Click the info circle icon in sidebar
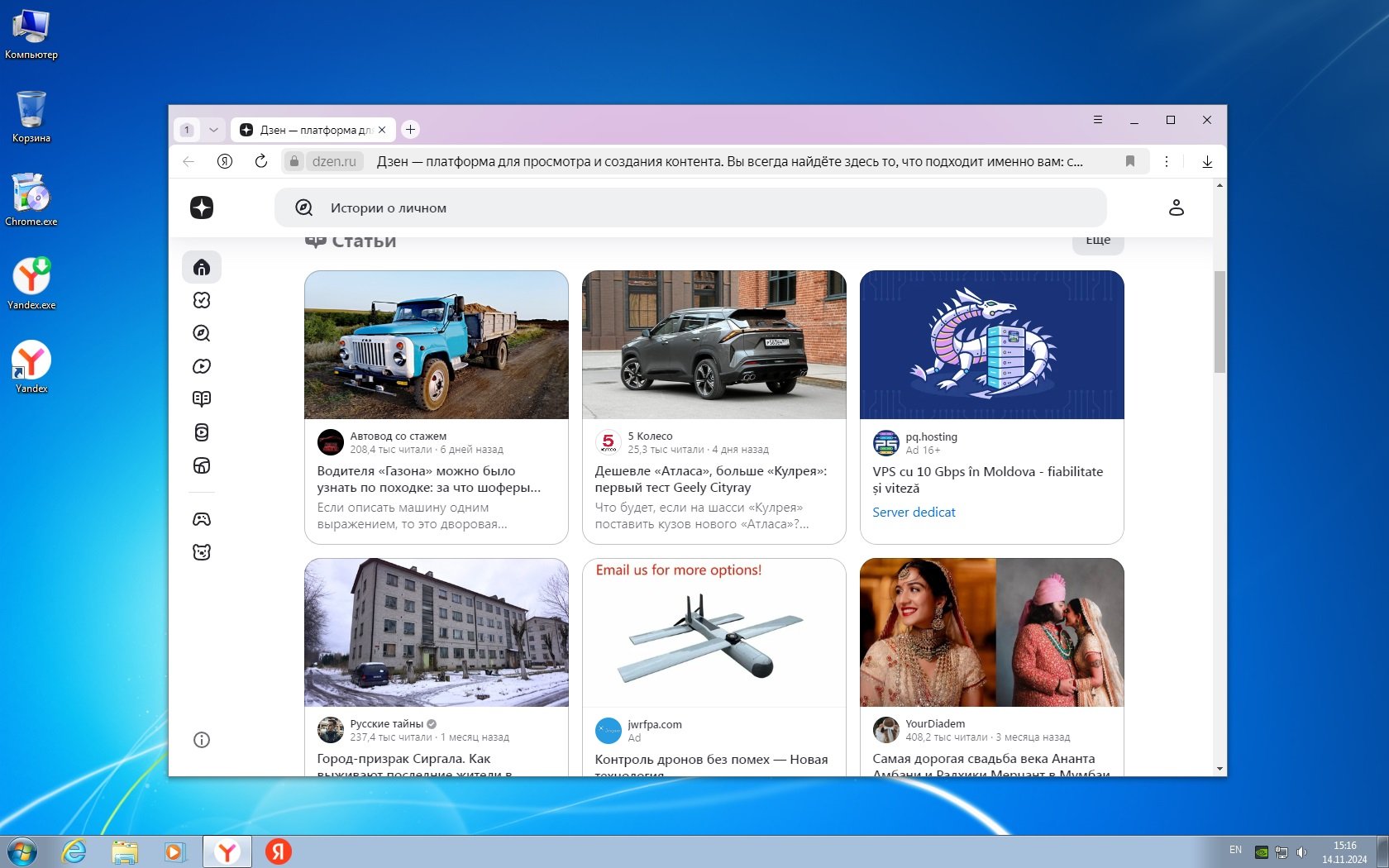Viewport: 1389px width, 868px height. tap(202, 740)
